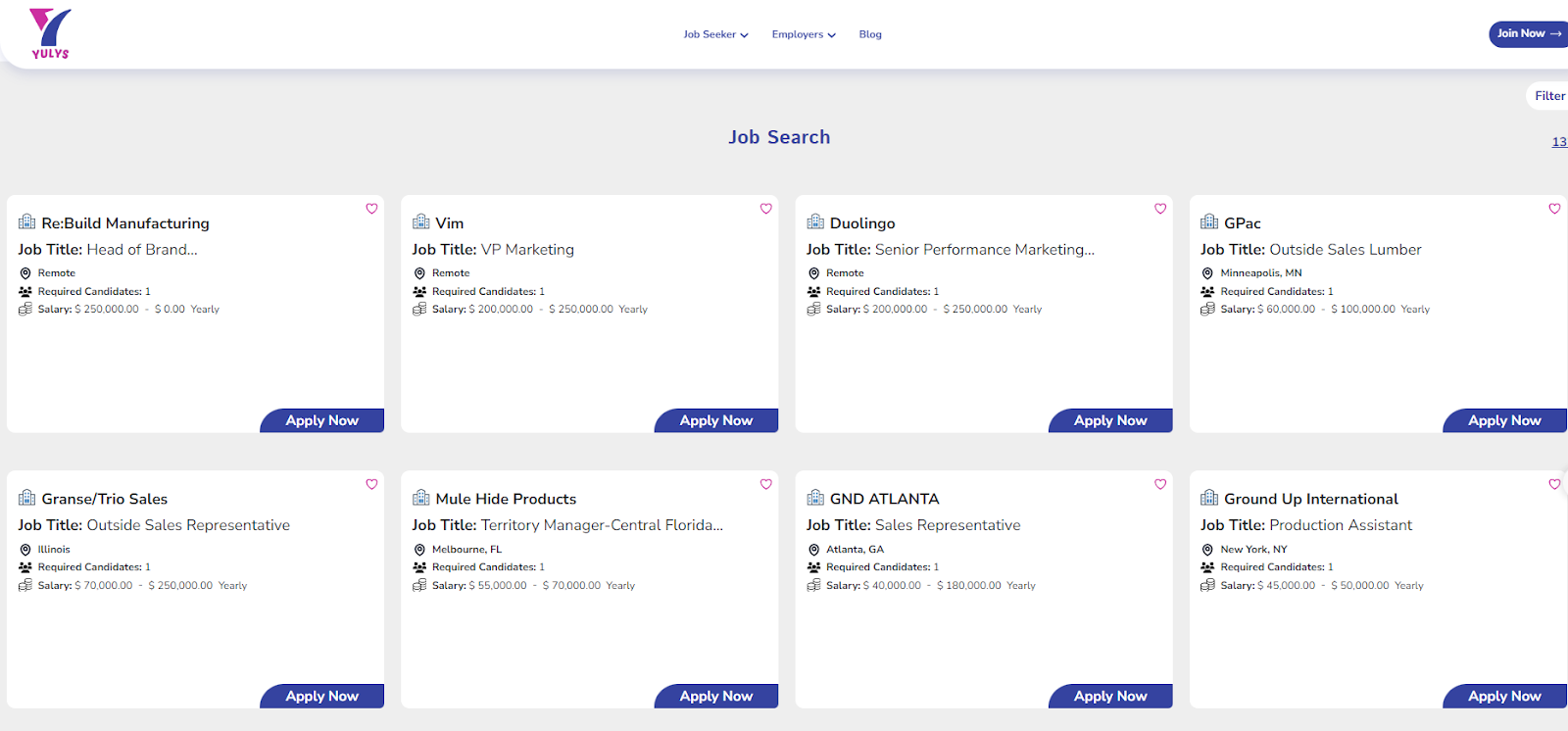Click location pin icon next to Minneapolis, MN
Image resolution: width=1568 pixels, height=731 pixels.
[1207, 273]
